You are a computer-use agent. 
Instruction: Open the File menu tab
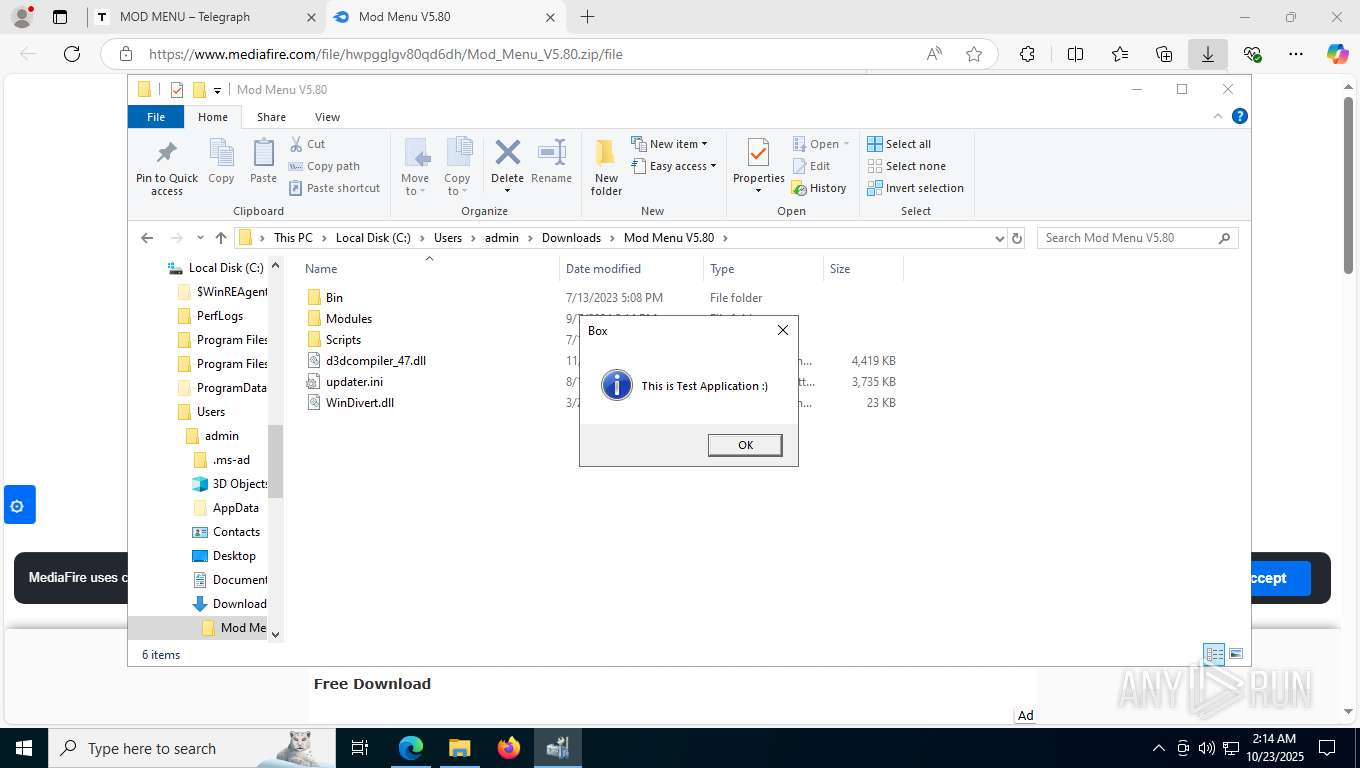pyautogui.click(x=156, y=117)
